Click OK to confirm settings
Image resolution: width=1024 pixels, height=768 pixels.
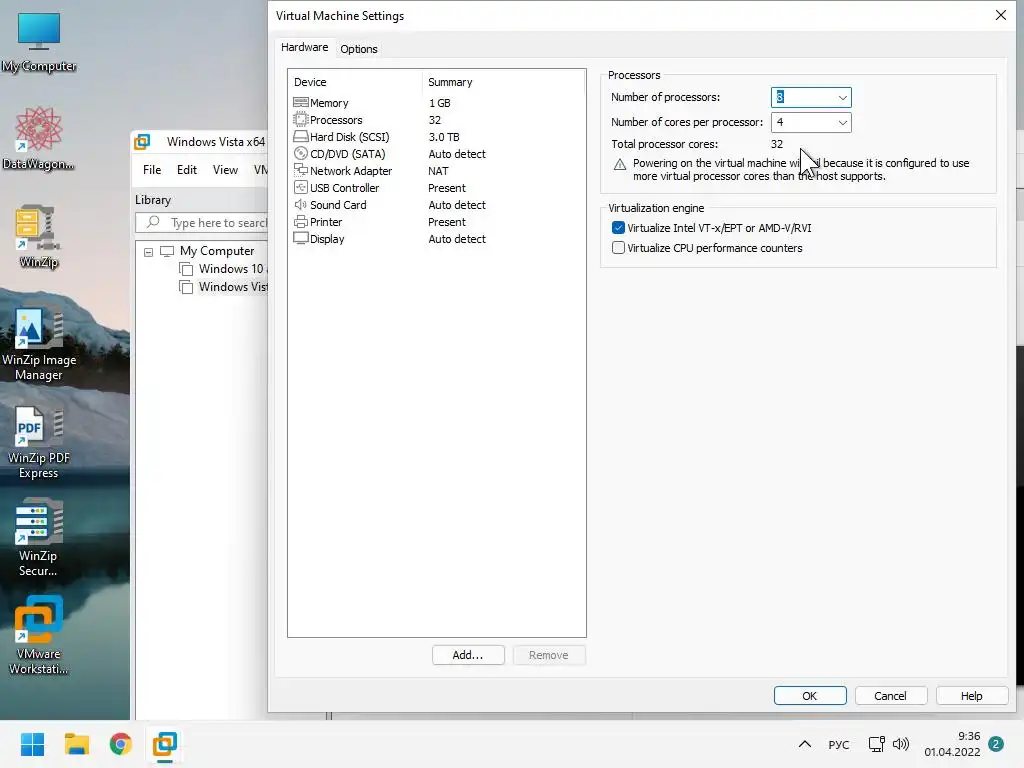(810, 696)
